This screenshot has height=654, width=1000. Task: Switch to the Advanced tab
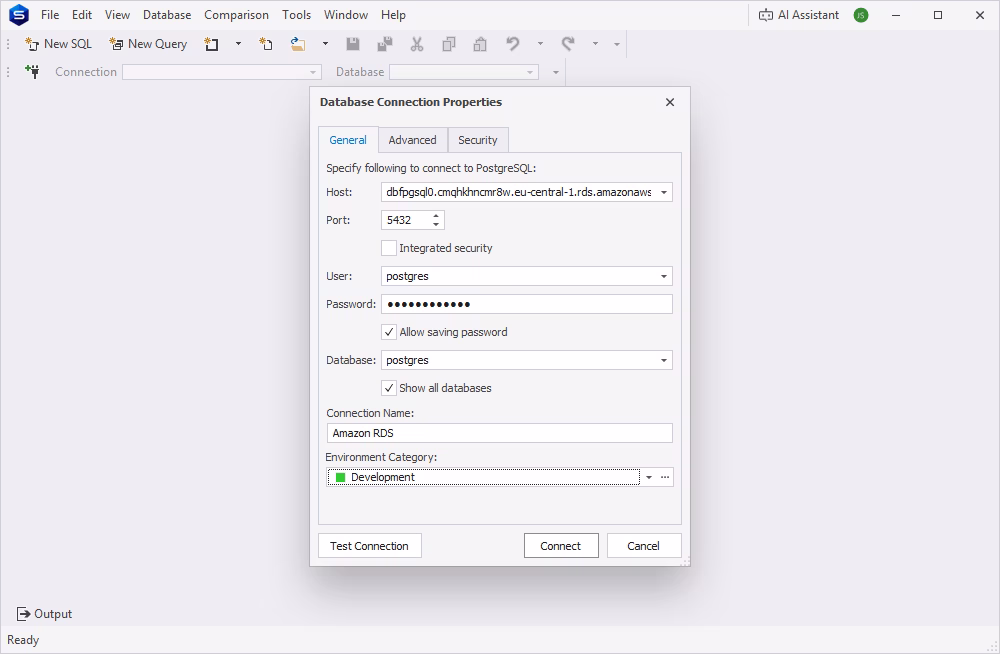tap(413, 140)
